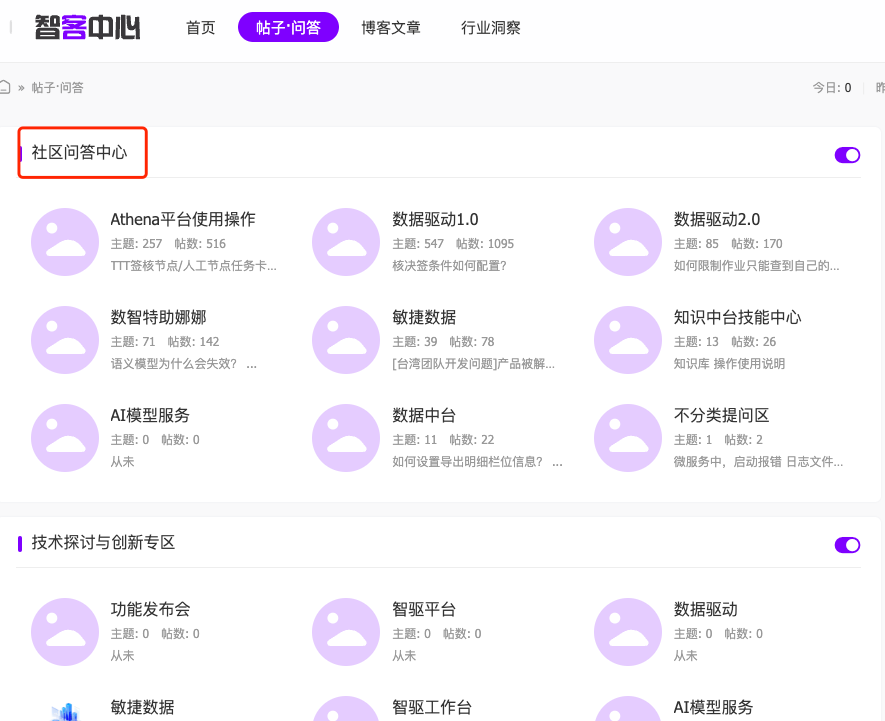Click the 功能发布会 forum avatar icon

point(64,632)
